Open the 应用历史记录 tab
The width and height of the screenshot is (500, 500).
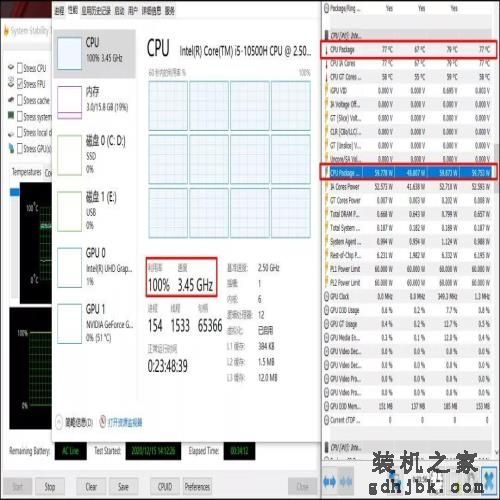96,11
